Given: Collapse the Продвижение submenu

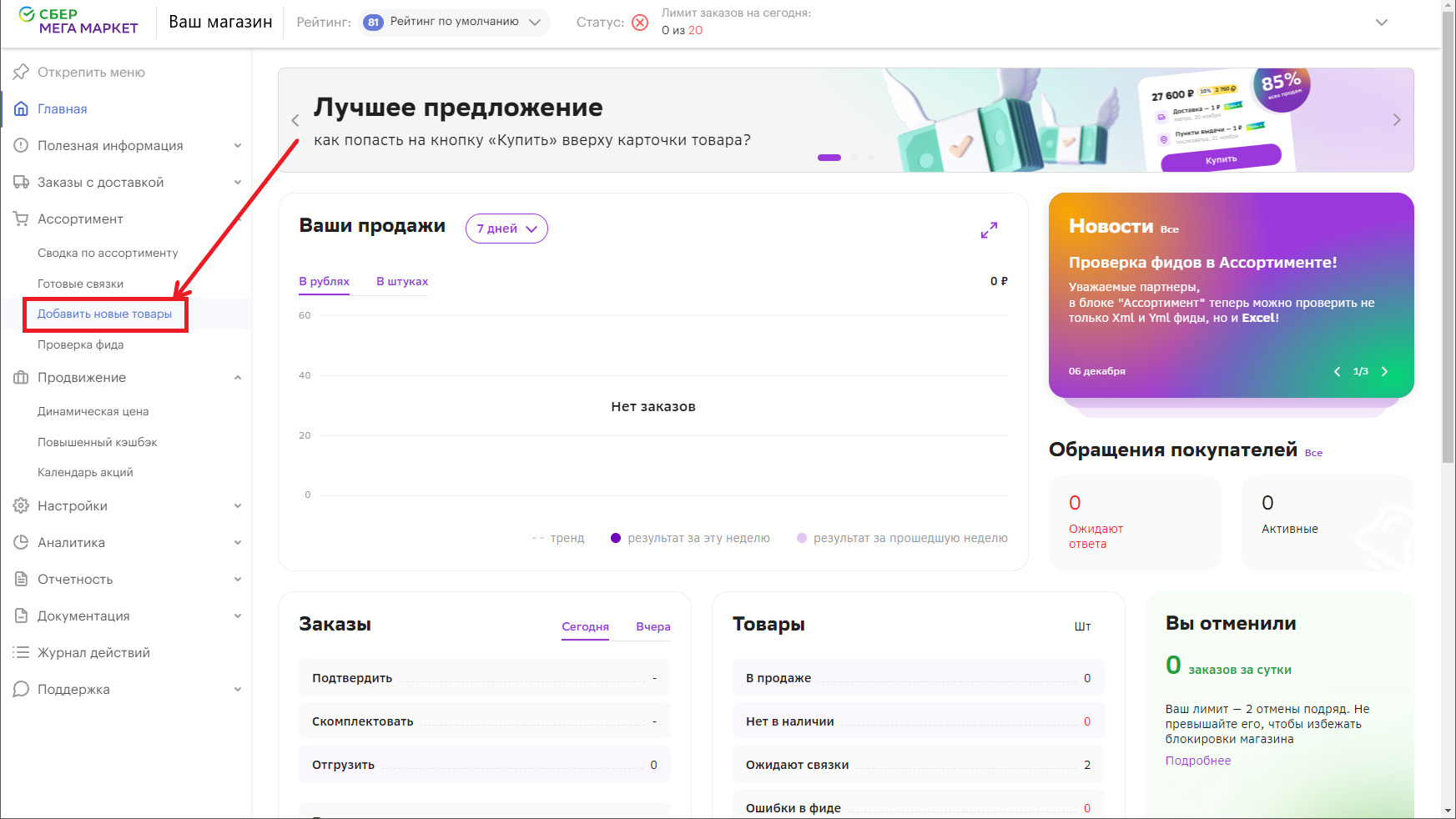Looking at the screenshot, I should pyautogui.click(x=238, y=377).
